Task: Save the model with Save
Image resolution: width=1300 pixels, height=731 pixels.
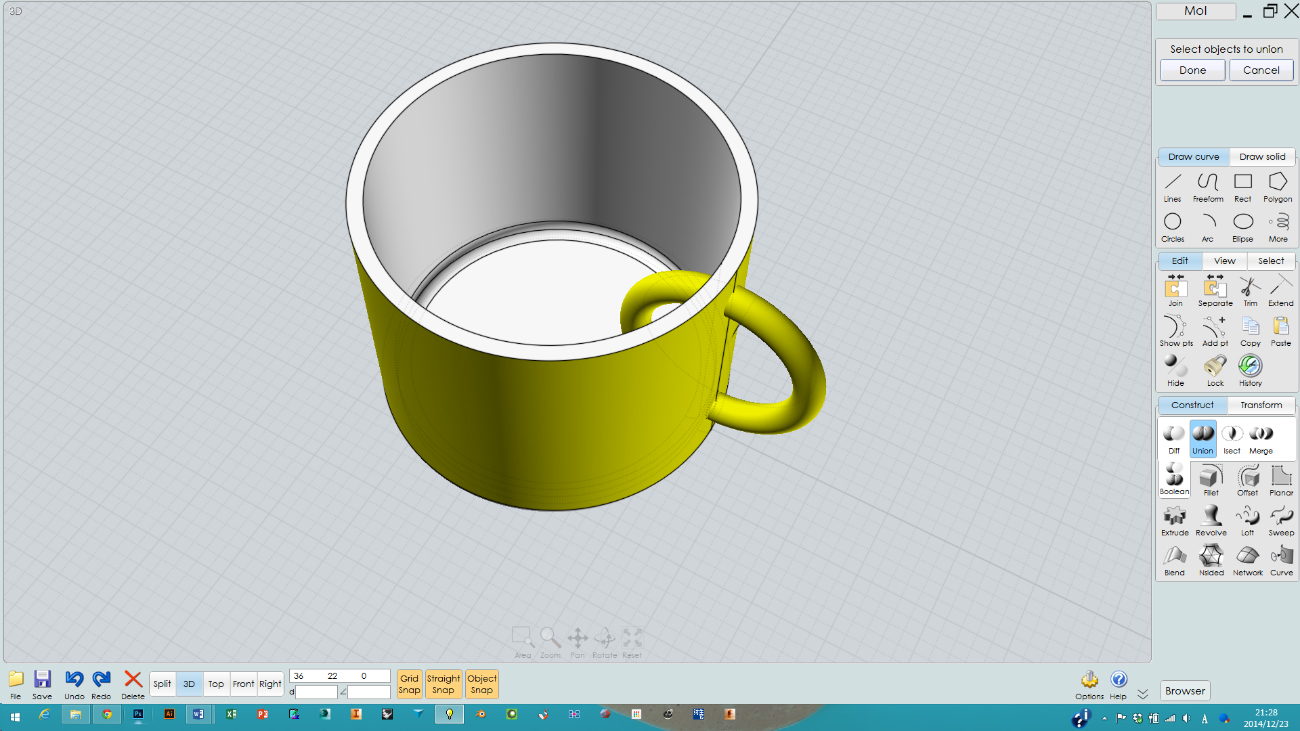Action: (x=42, y=684)
